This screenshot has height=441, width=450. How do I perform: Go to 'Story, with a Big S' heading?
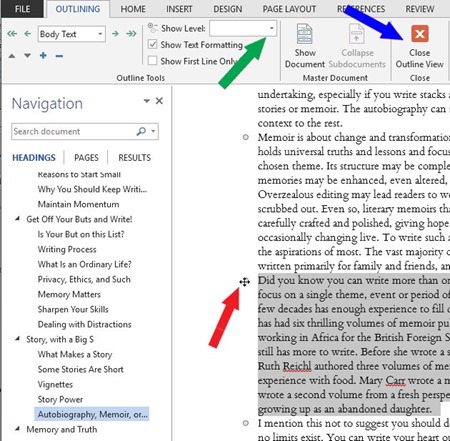pyautogui.click(x=60, y=339)
